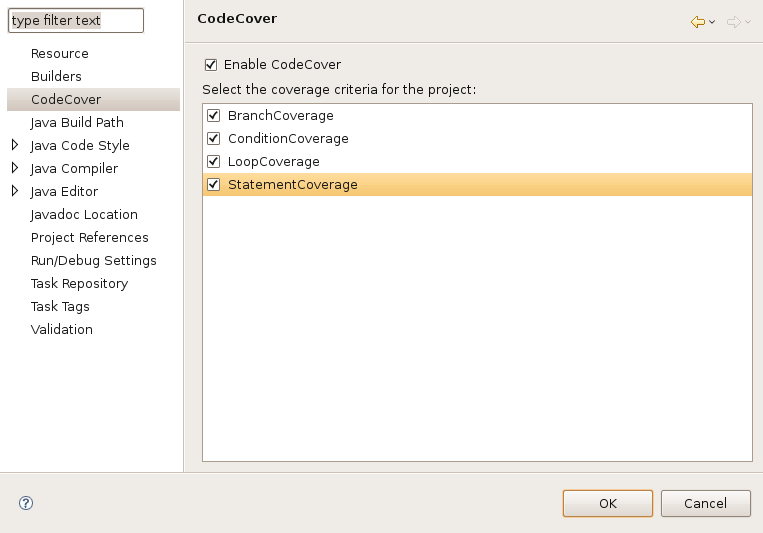
Task: Click the yellow back navigation arrow
Action: click(698, 22)
